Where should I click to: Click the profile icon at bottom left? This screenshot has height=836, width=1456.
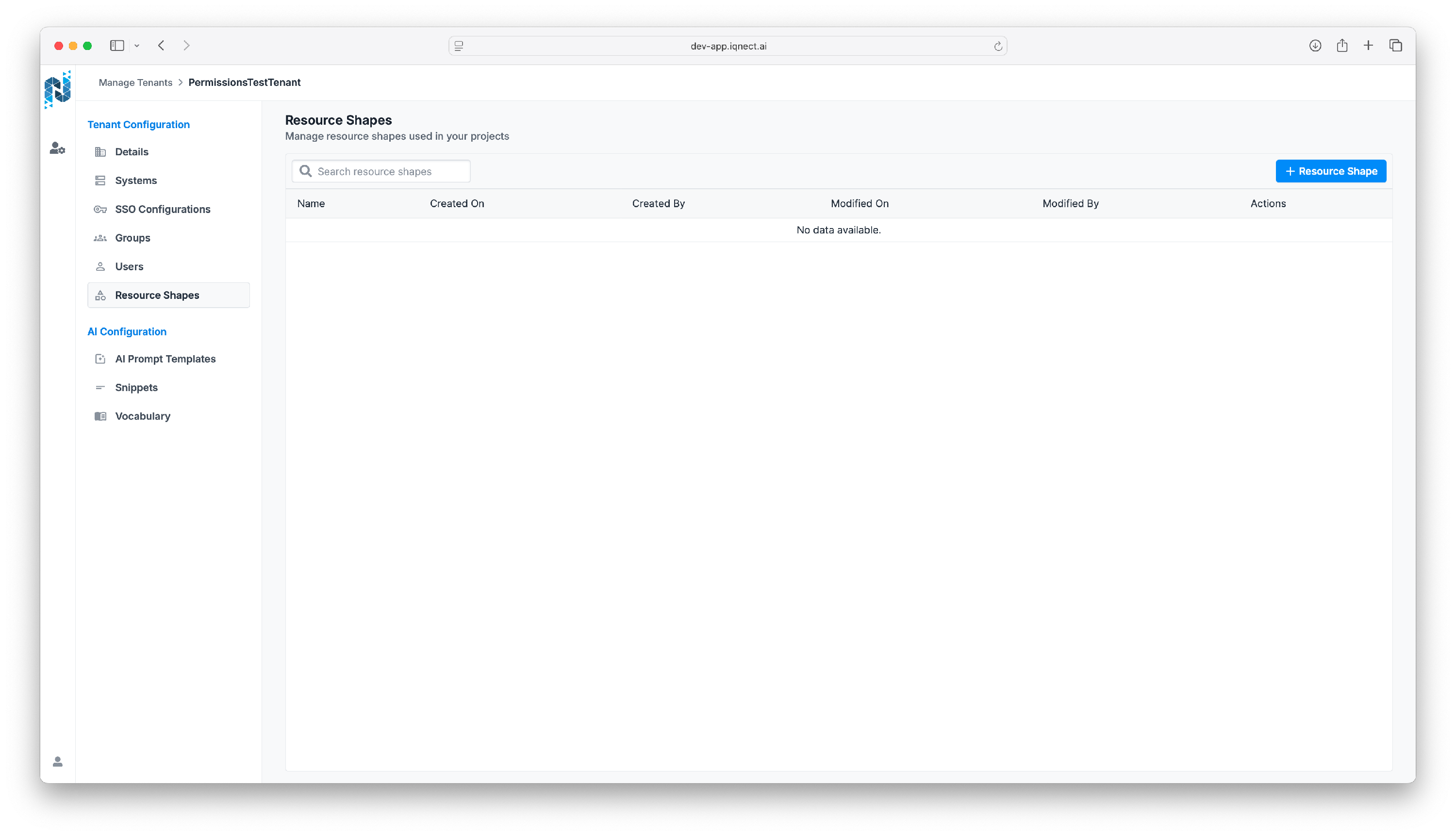tap(57, 761)
